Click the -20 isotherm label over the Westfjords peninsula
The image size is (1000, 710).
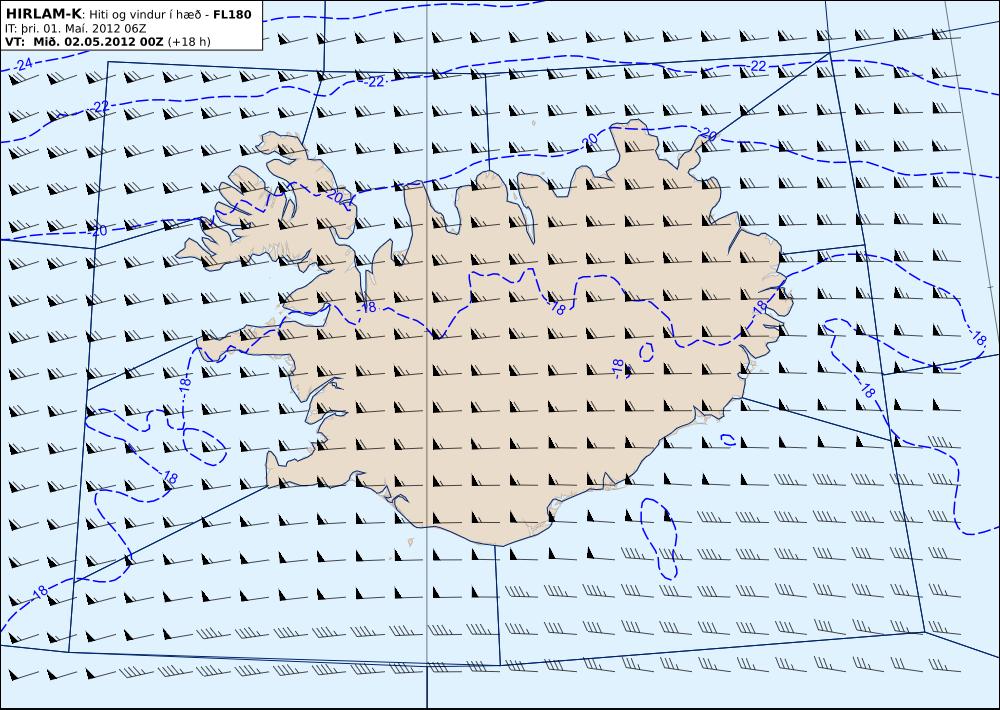coord(336,196)
